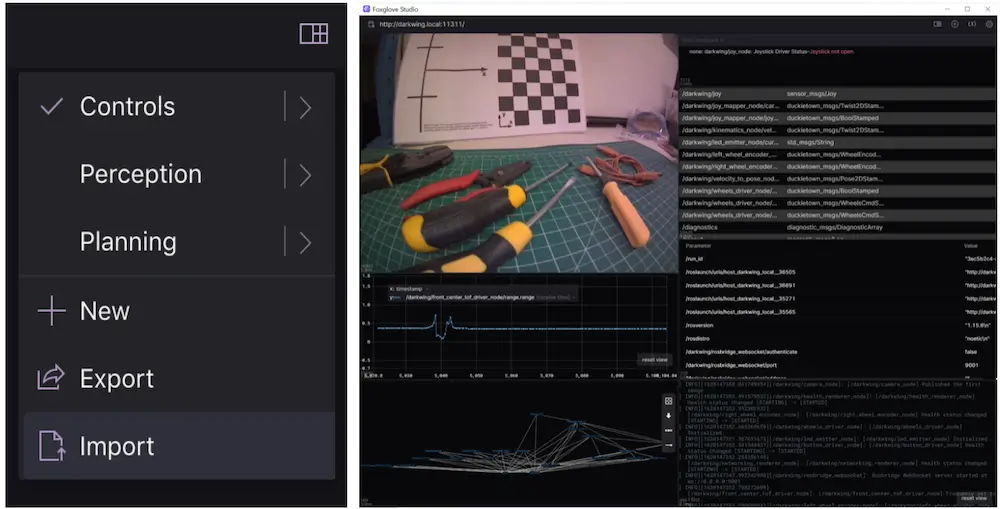Select the diagnostic_msgs/DiagnosticArray cell
This screenshot has width=1000, height=509.
click(834, 227)
